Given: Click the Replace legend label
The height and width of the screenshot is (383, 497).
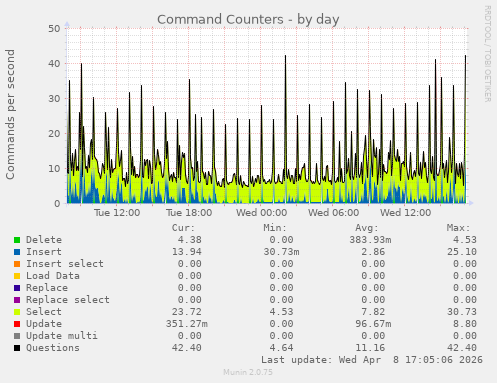Looking at the screenshot, I should 47,288.
